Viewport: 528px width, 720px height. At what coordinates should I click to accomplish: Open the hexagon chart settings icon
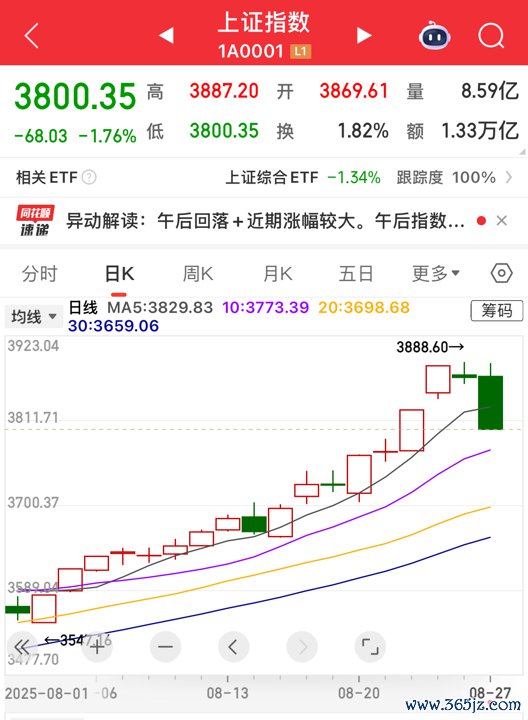click(x=501, y=273)
